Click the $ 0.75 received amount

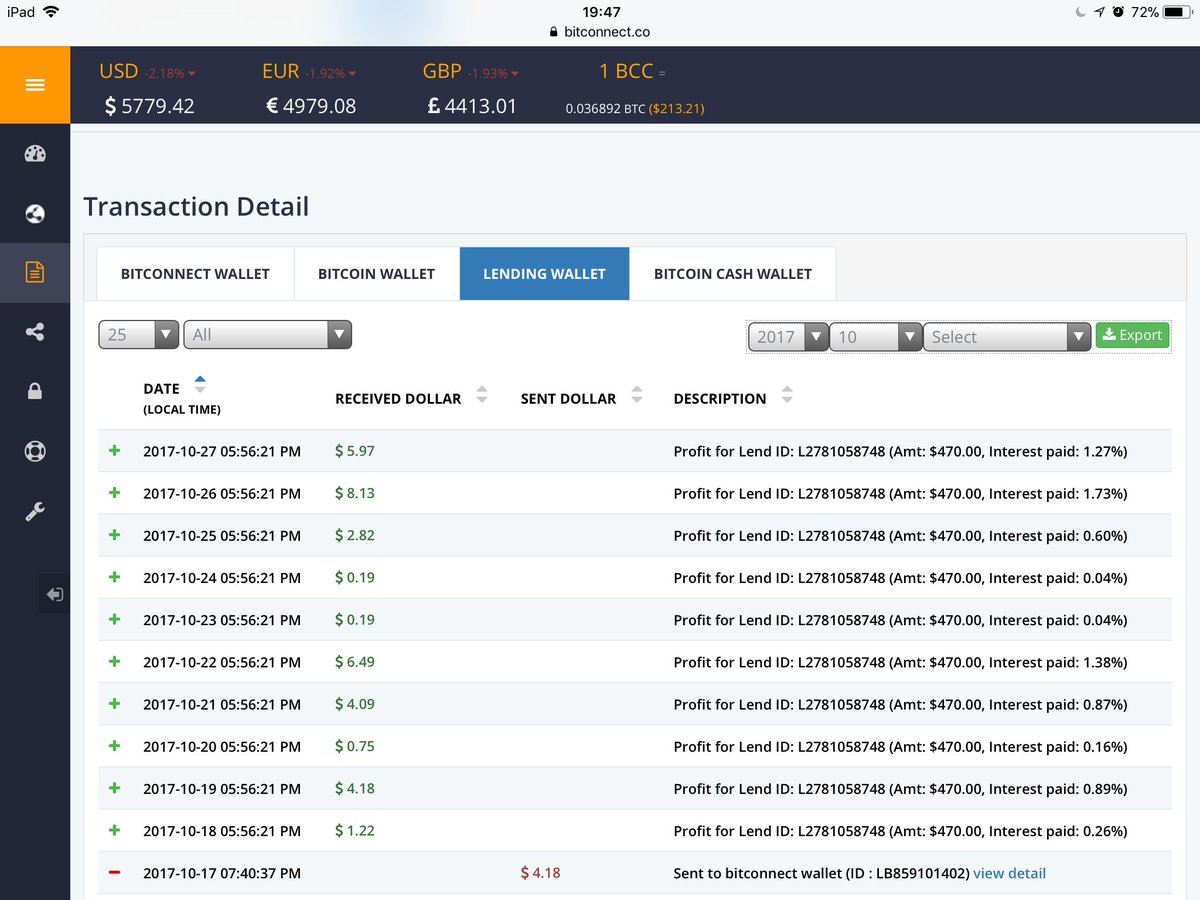355,746
